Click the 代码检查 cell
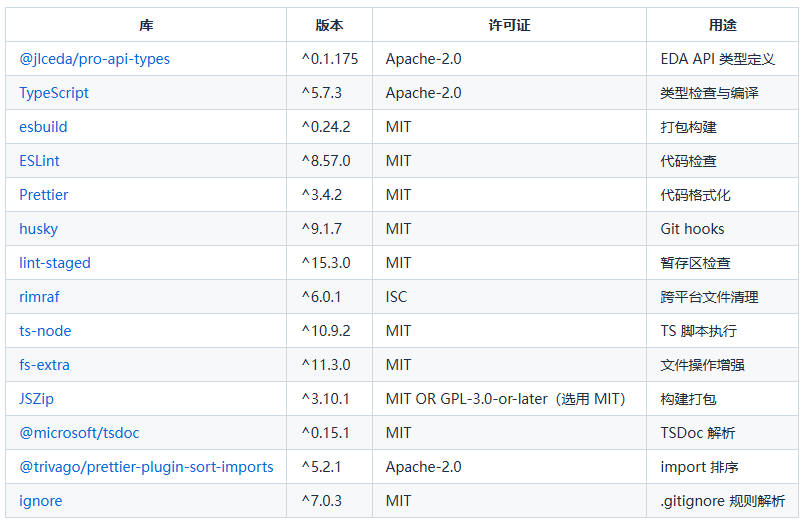This screenshot has height=520, width=803. pos(722,161)
